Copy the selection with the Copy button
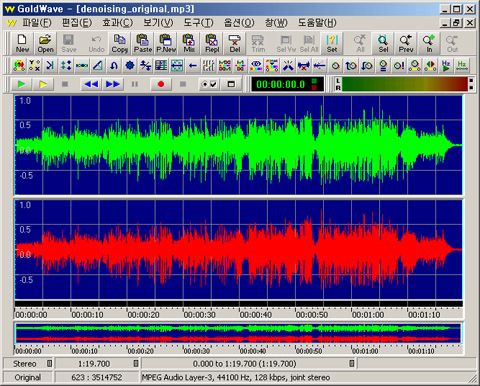 tap(119, 43)
